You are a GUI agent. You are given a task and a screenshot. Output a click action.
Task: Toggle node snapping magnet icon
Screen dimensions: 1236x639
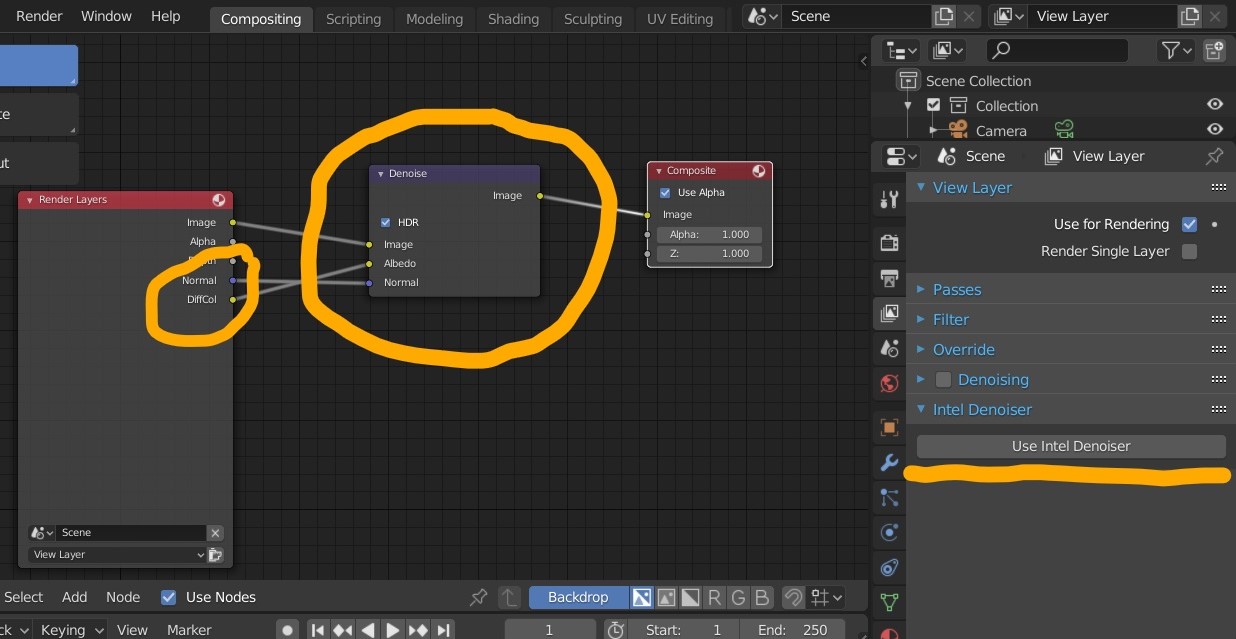792,597
